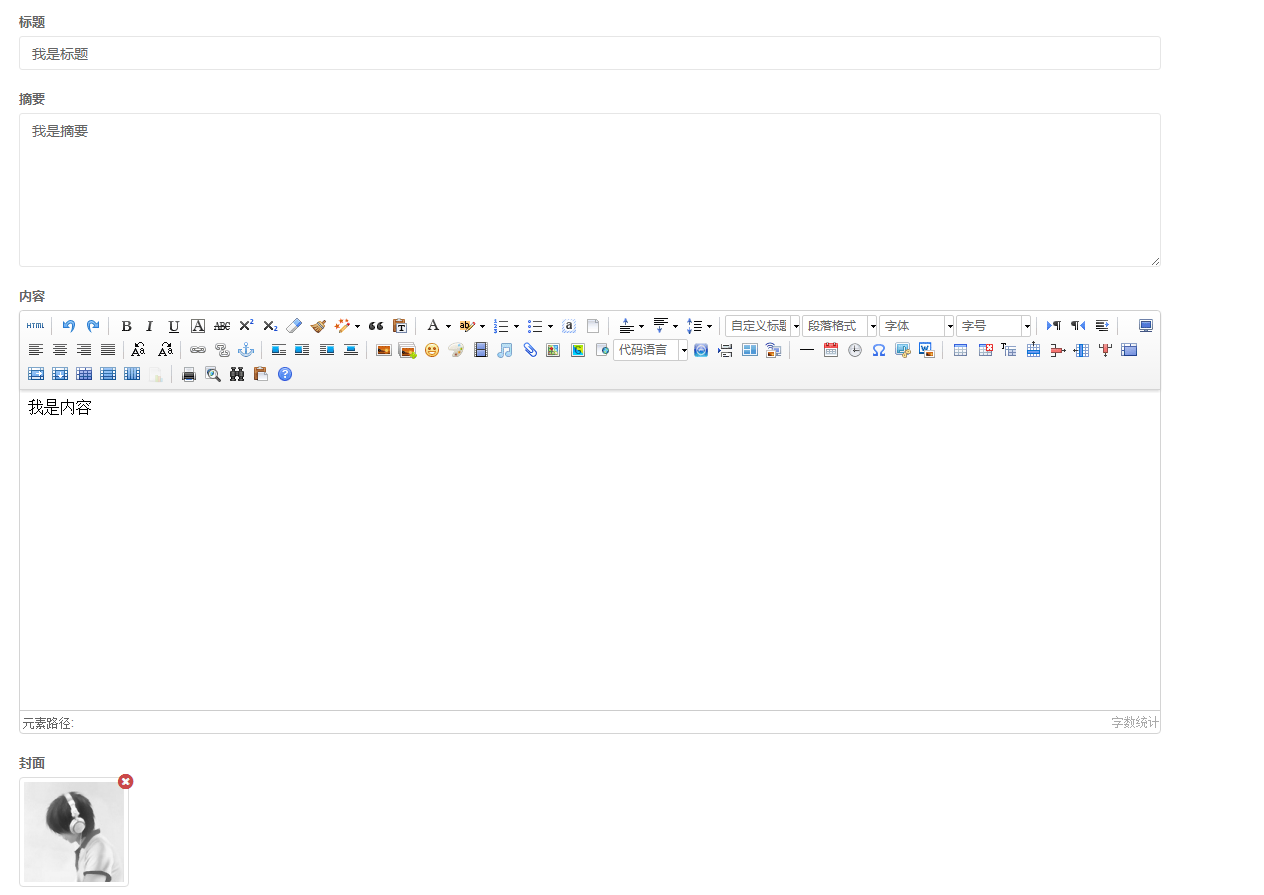The image size is (1264, 895).
Task: Open the anchor insert tool
Action: coord(246,350)
